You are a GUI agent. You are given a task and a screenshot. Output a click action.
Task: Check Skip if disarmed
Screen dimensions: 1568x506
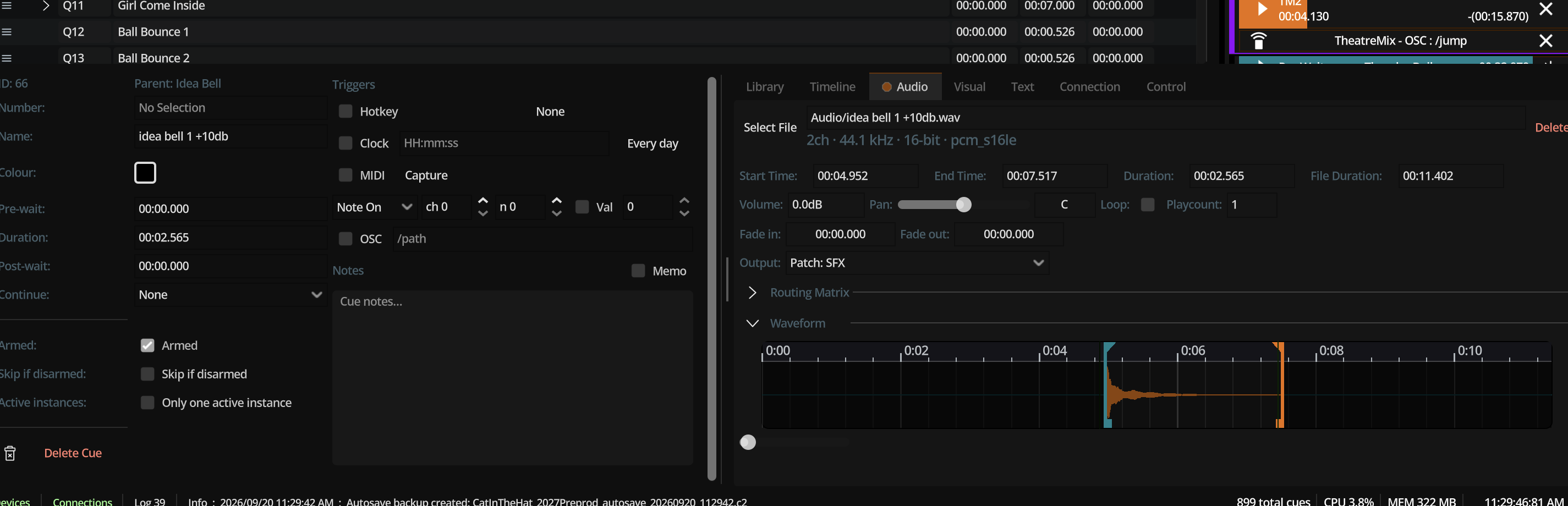tap(147, 374)
